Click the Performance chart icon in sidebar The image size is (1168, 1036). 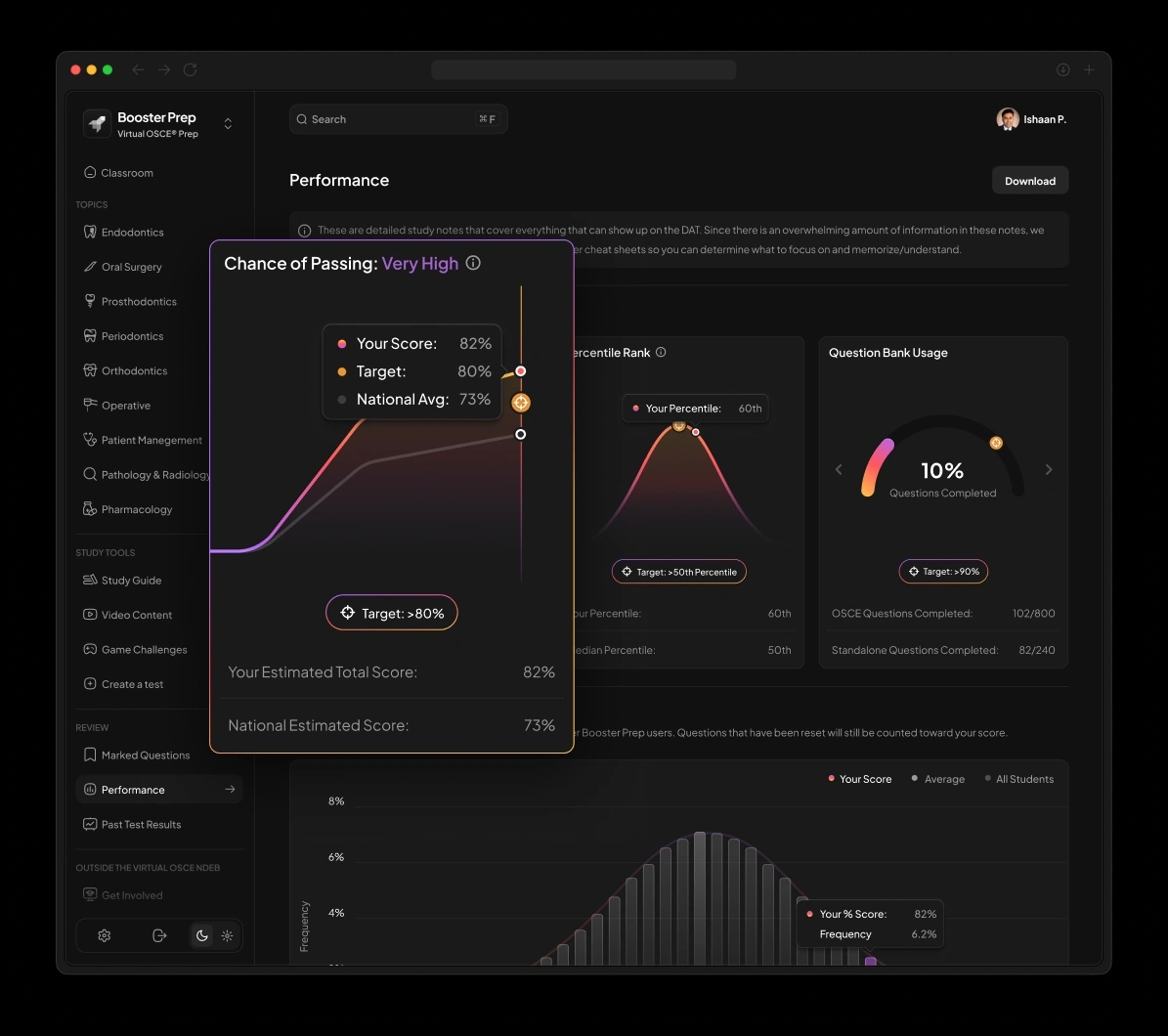tap(90, 790)
